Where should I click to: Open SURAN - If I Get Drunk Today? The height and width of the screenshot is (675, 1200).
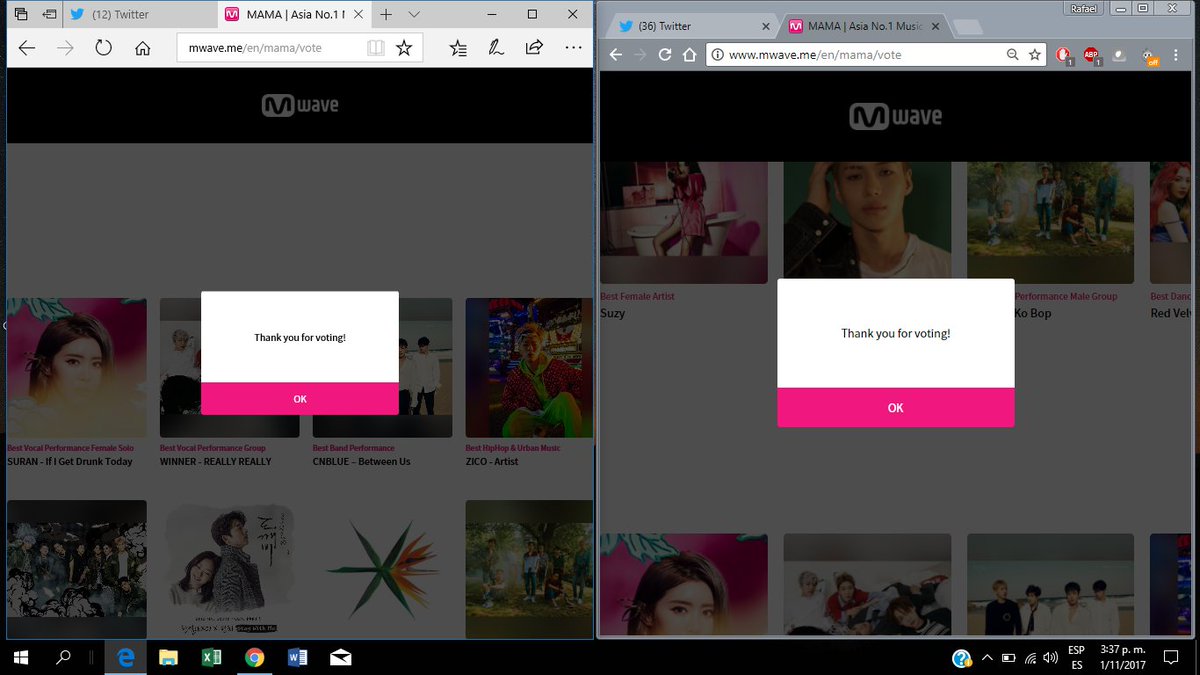pos(70,461)
